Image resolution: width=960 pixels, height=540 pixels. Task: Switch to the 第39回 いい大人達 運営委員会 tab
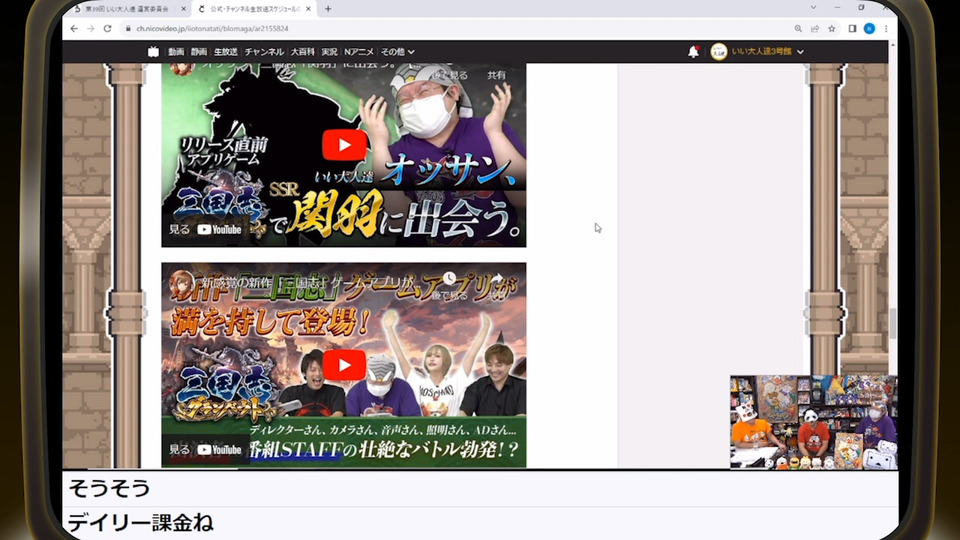point(127,9)
